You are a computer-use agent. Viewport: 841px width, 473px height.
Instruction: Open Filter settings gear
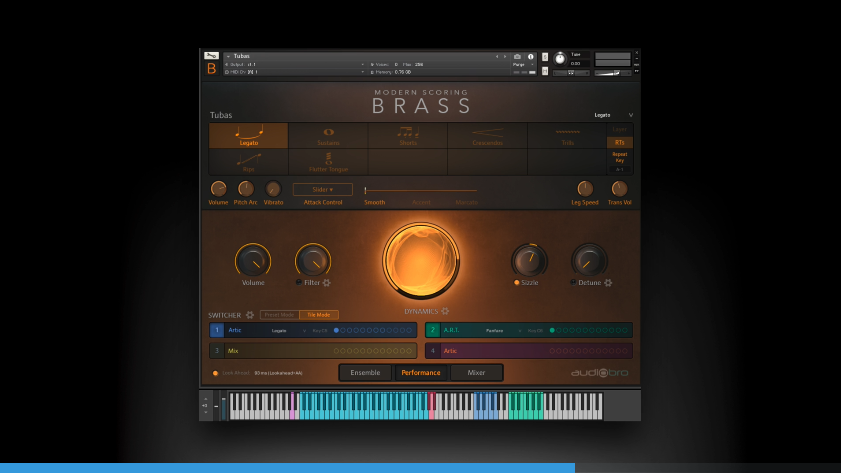click(x=327, y=283)
